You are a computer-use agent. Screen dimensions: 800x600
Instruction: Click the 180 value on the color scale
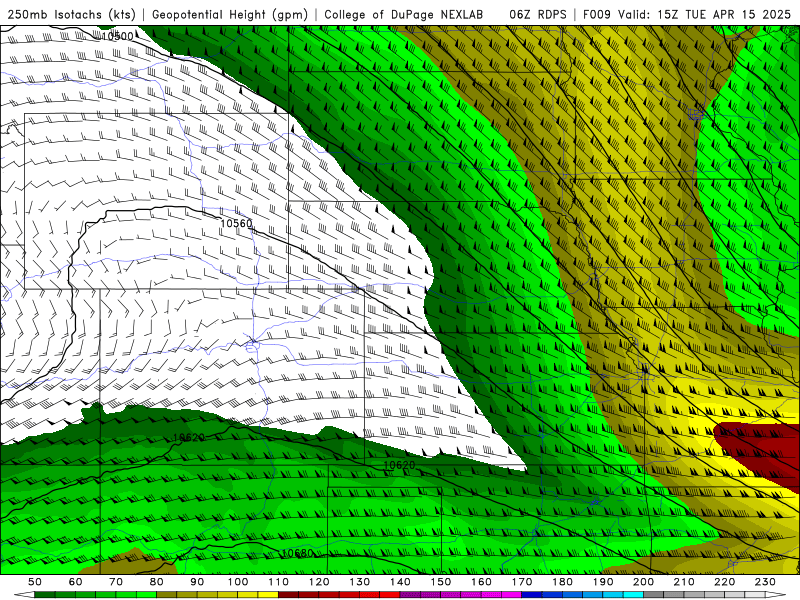(x=563, y=582)
